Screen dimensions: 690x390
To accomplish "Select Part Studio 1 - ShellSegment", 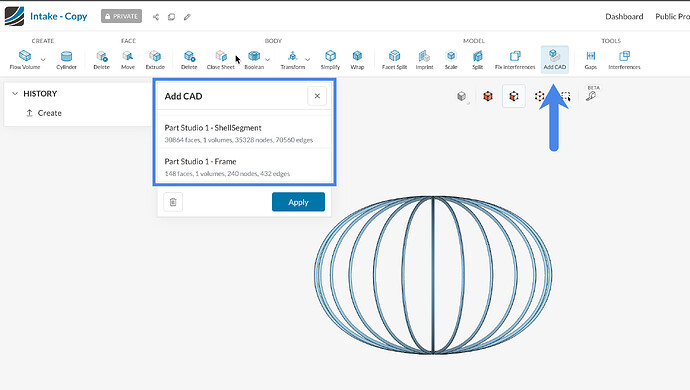I will coord(244,133).
